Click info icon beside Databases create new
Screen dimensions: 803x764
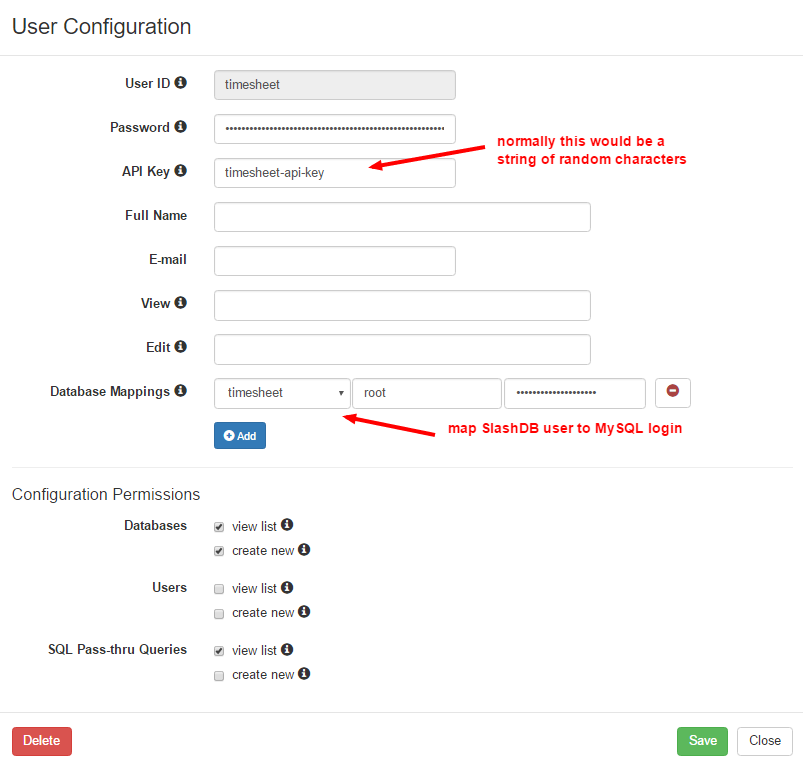click(304, 549)
